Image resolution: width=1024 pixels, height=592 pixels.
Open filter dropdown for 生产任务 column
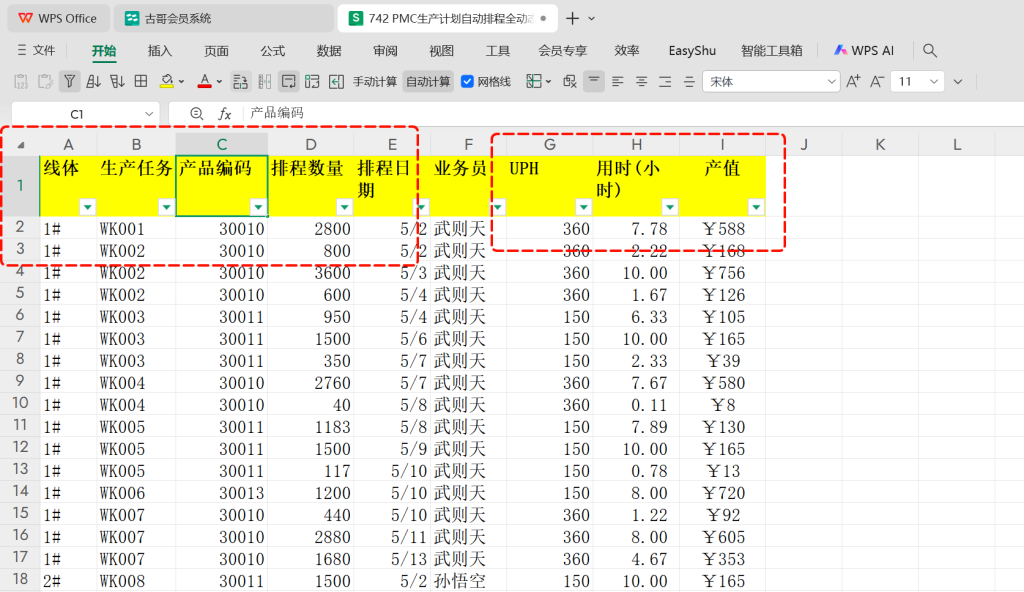tap(167, 207)
